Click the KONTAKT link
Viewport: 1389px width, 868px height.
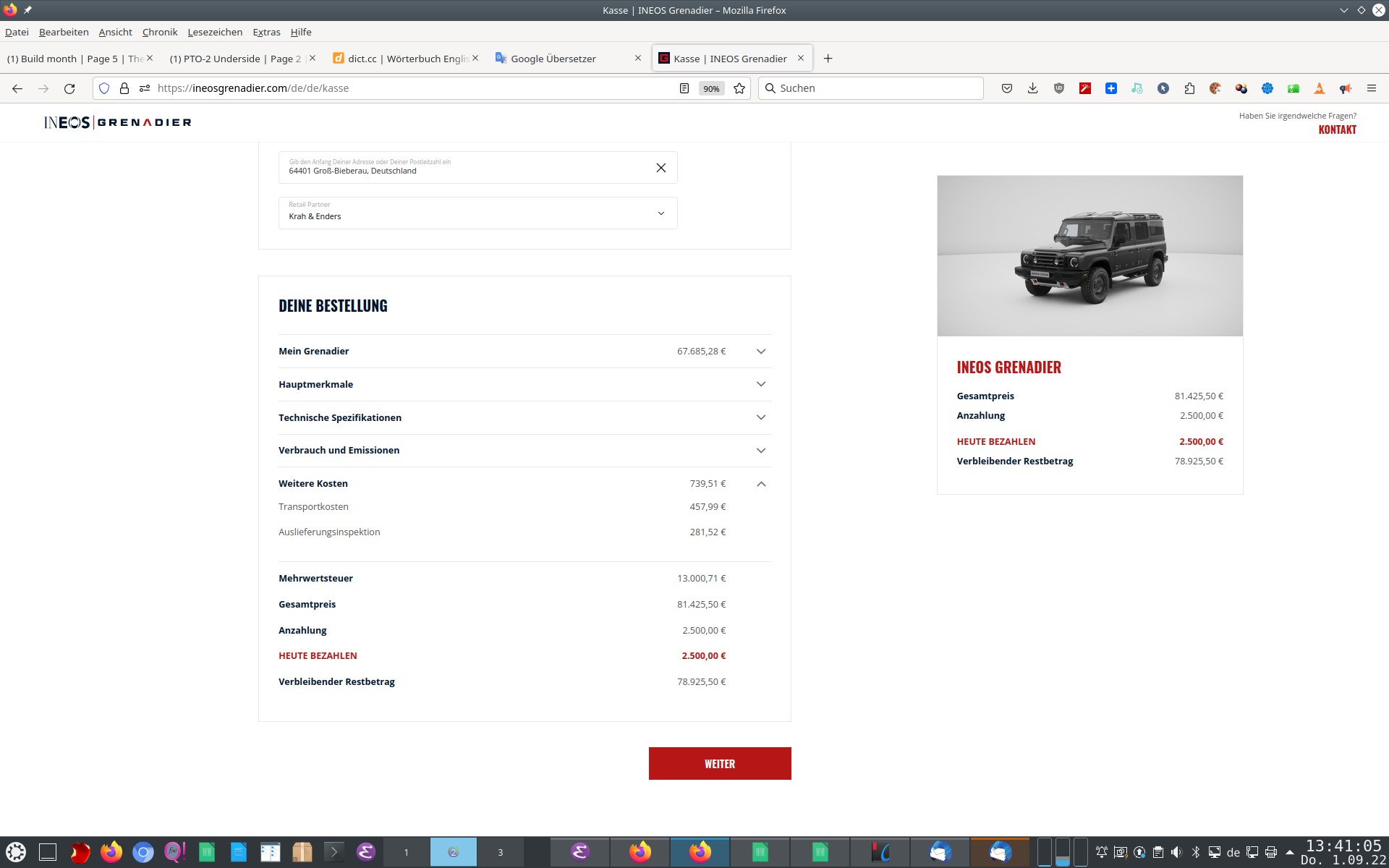1337,129
